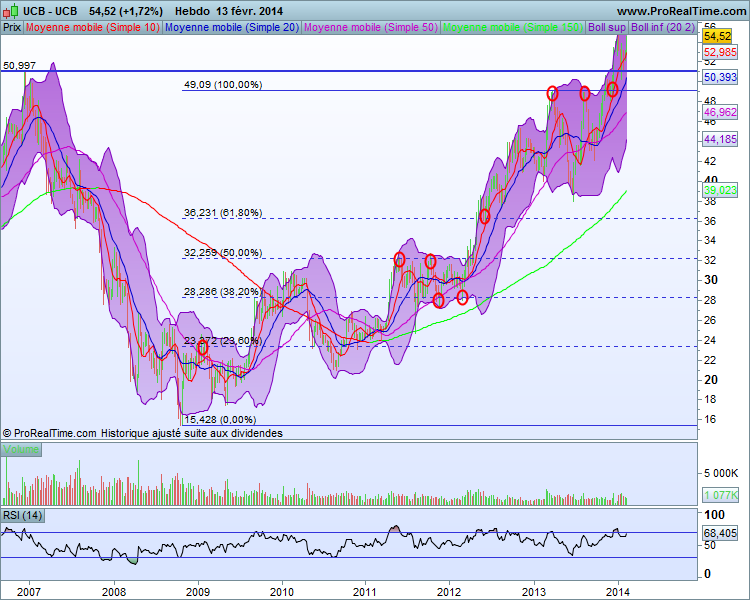This screenshot has height=600, width=750.
Task: Click the 2010 year label on time axis
Action: coord(282,592)
